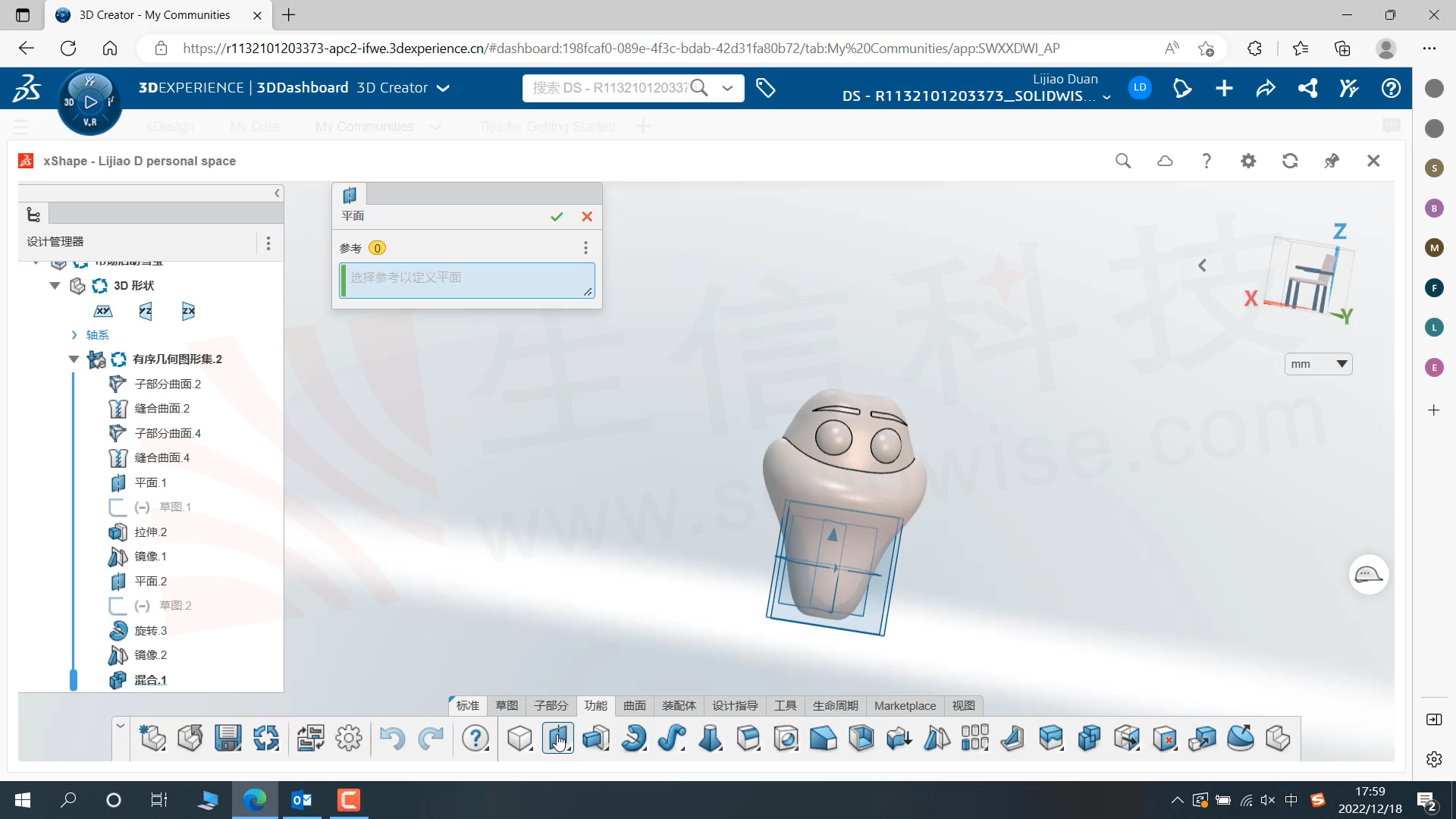Expand the 轴系 tree node

coord(74,335)
